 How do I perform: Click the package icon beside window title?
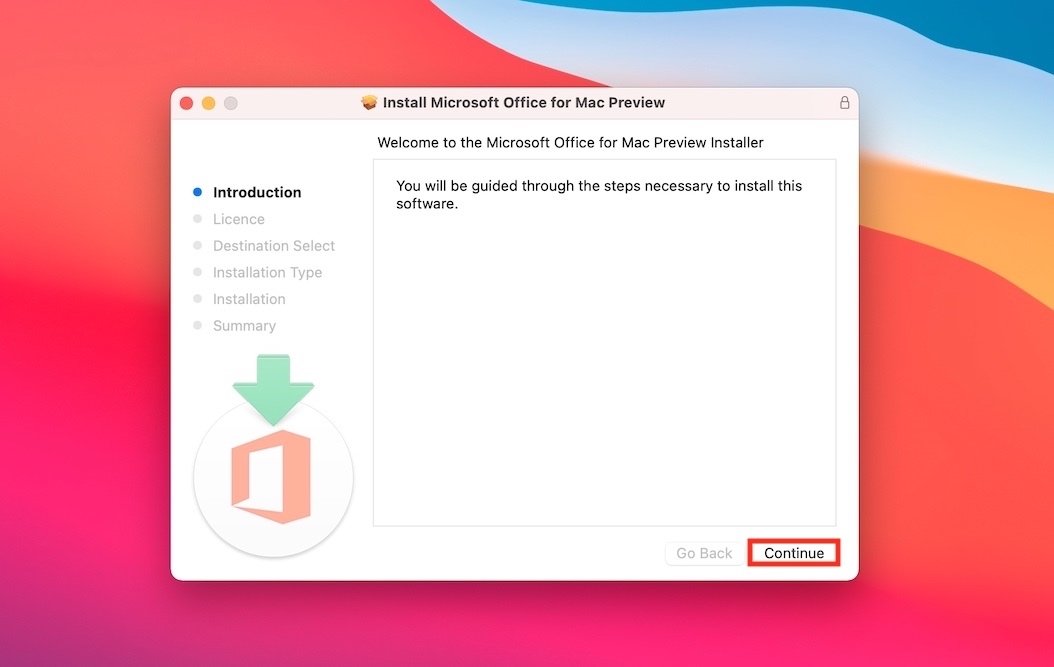369,102
